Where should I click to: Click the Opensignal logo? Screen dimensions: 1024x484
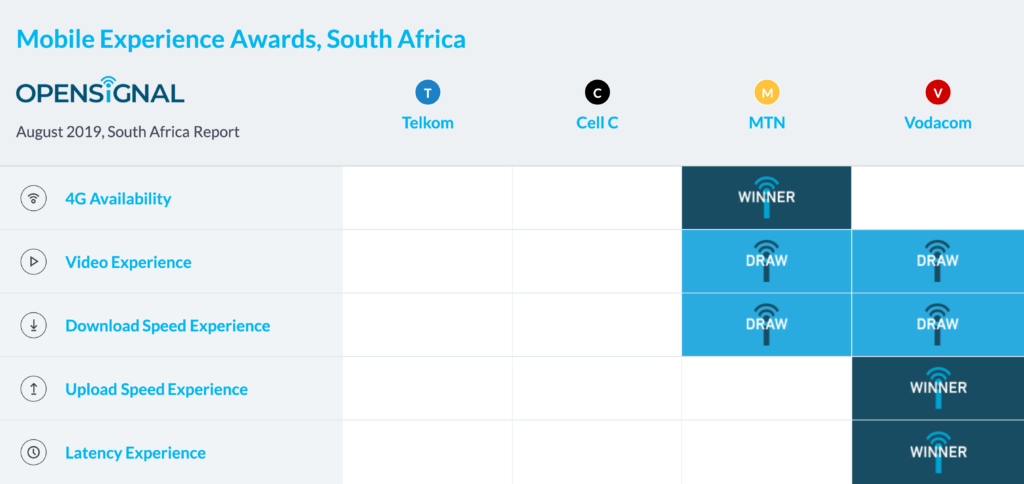click(100, 93)
